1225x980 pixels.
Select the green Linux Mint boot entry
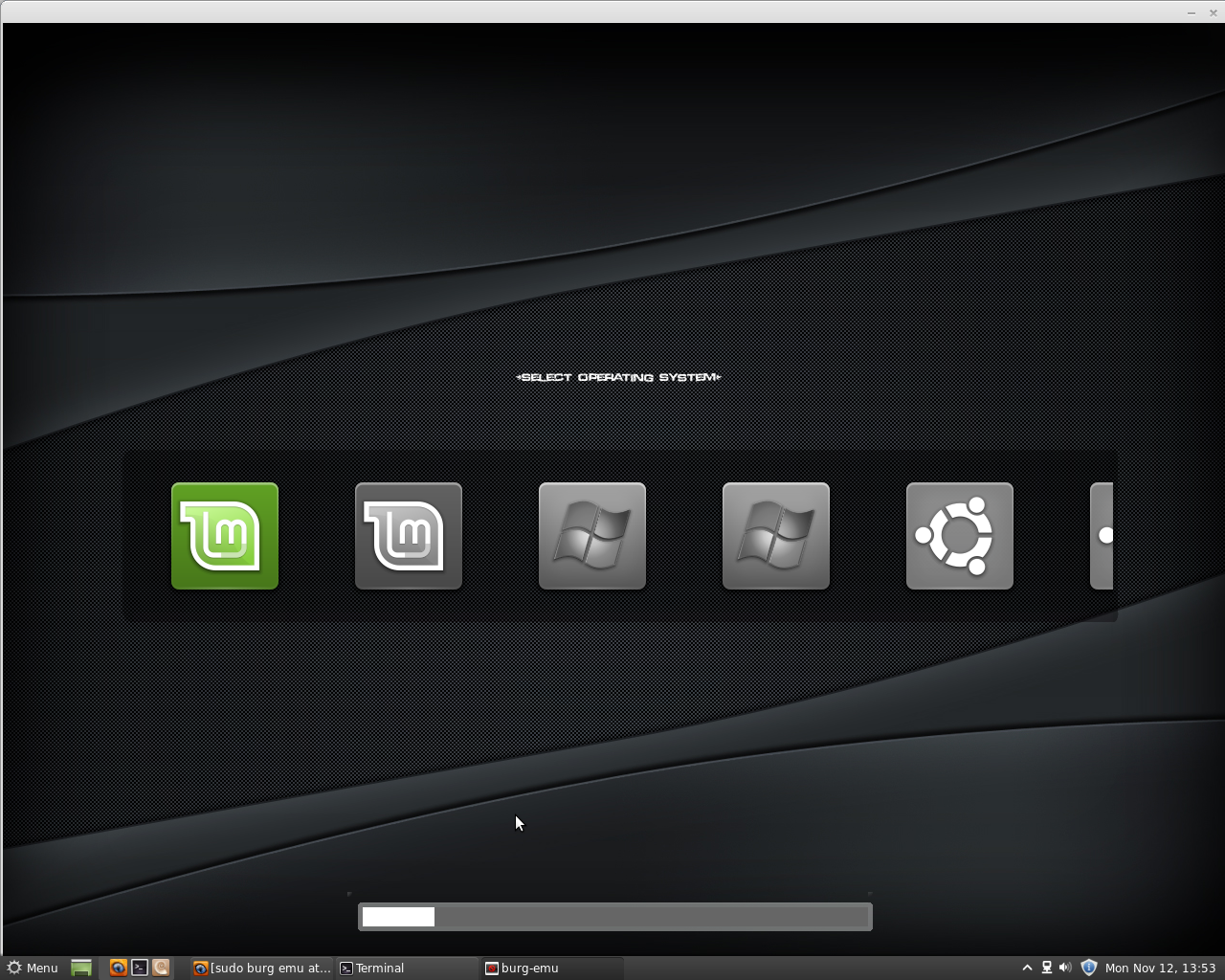(x=225, y=536)
